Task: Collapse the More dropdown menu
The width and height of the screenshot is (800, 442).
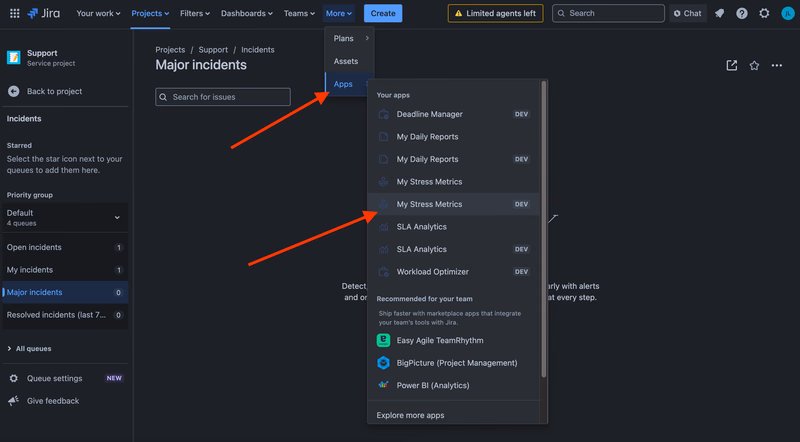Action: (339, 13)
